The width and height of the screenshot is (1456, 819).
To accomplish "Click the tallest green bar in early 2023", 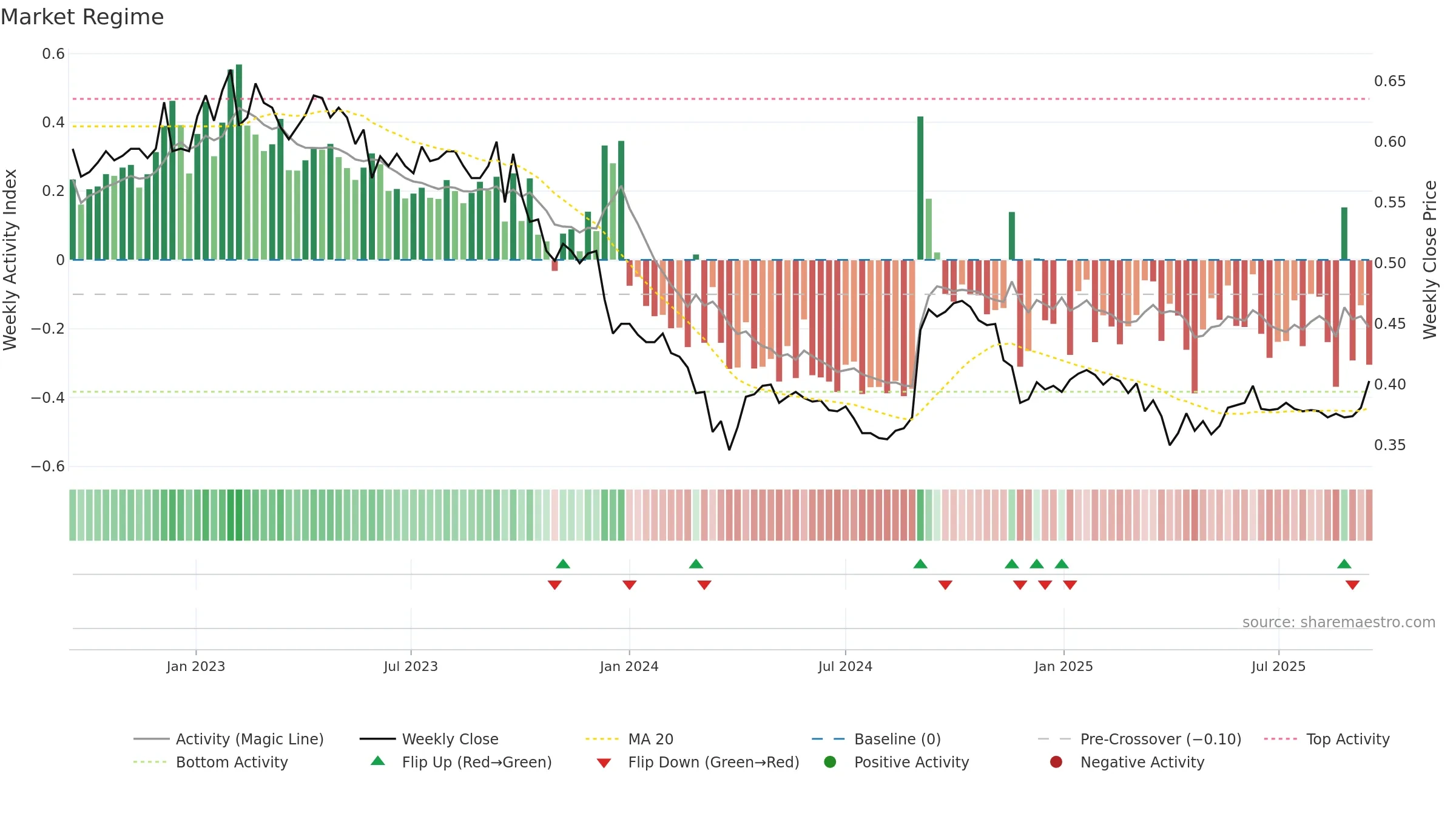I will [239, 162].
